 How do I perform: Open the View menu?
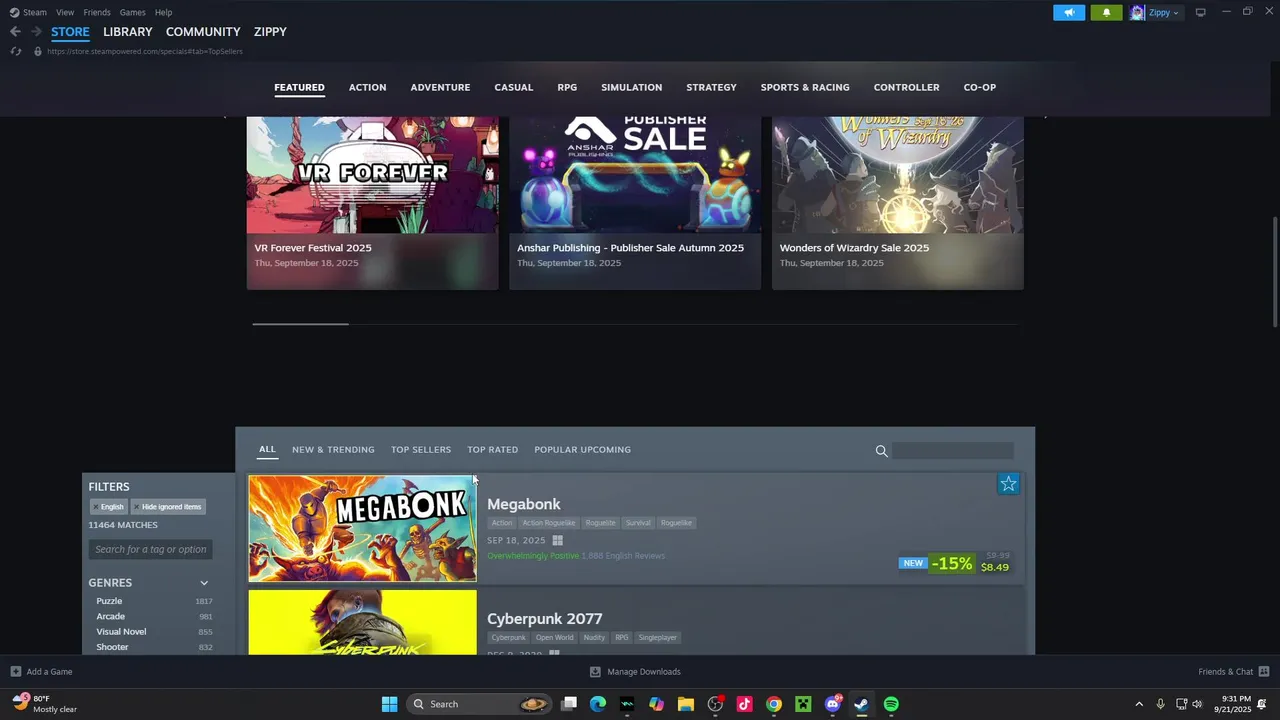click(65, 12)
